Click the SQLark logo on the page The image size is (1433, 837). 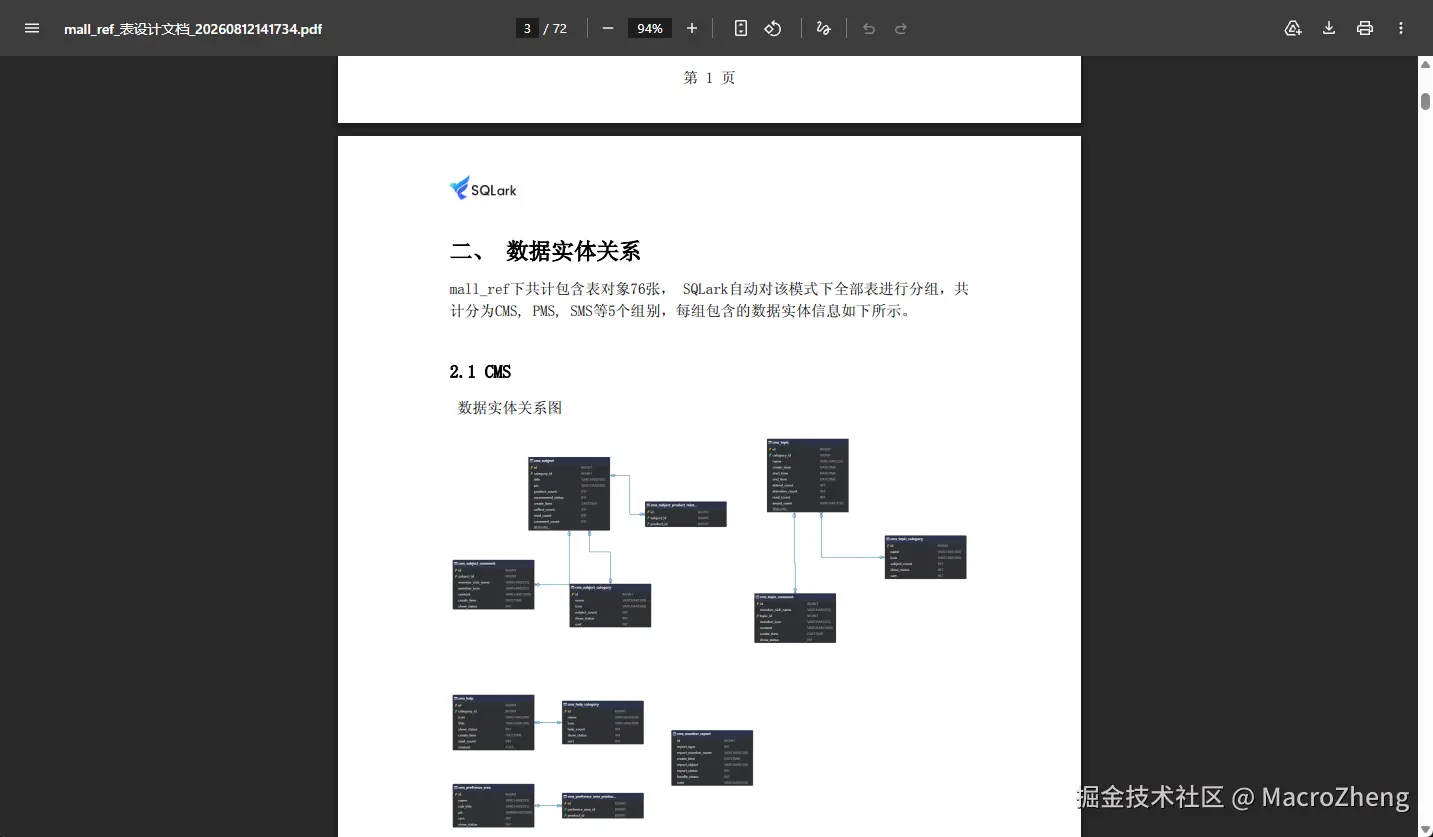tap(483, 188)
